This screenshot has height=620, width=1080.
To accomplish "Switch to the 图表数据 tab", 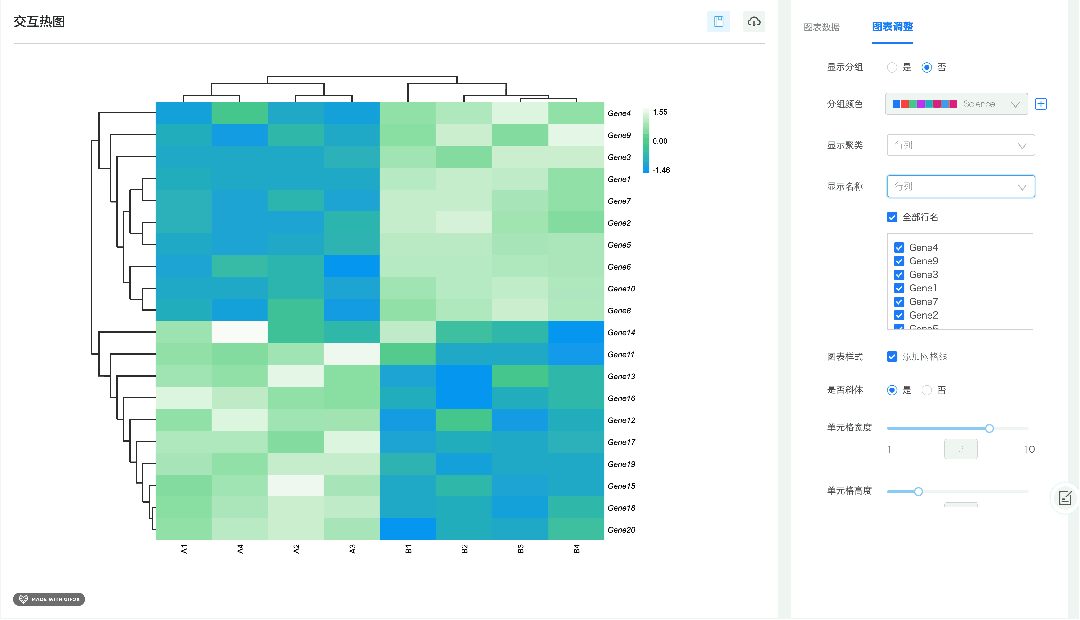I will tap(821, 27).
